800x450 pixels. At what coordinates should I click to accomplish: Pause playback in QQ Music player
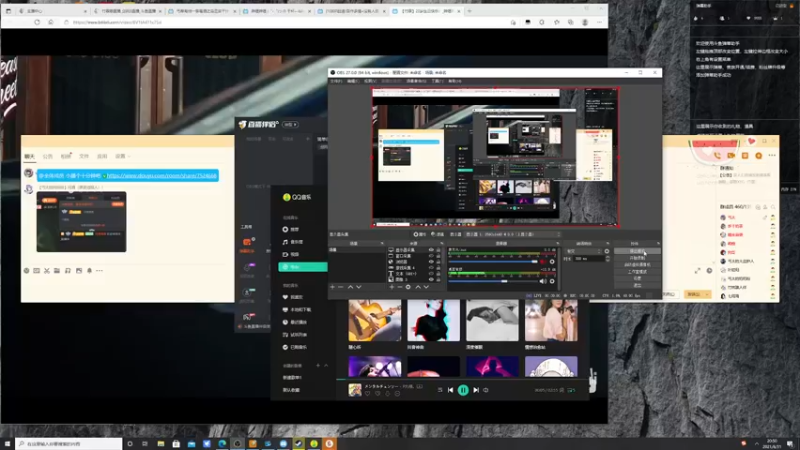point(463,390)
